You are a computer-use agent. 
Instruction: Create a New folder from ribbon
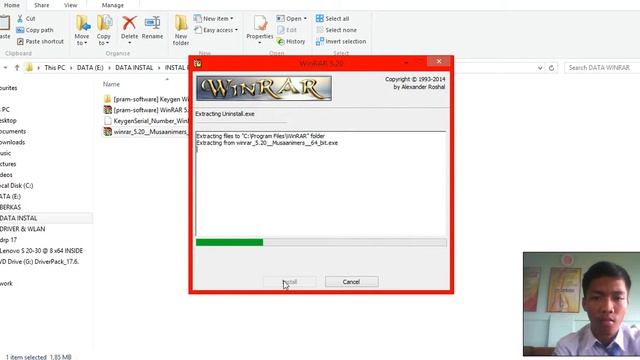click(181, 30)
